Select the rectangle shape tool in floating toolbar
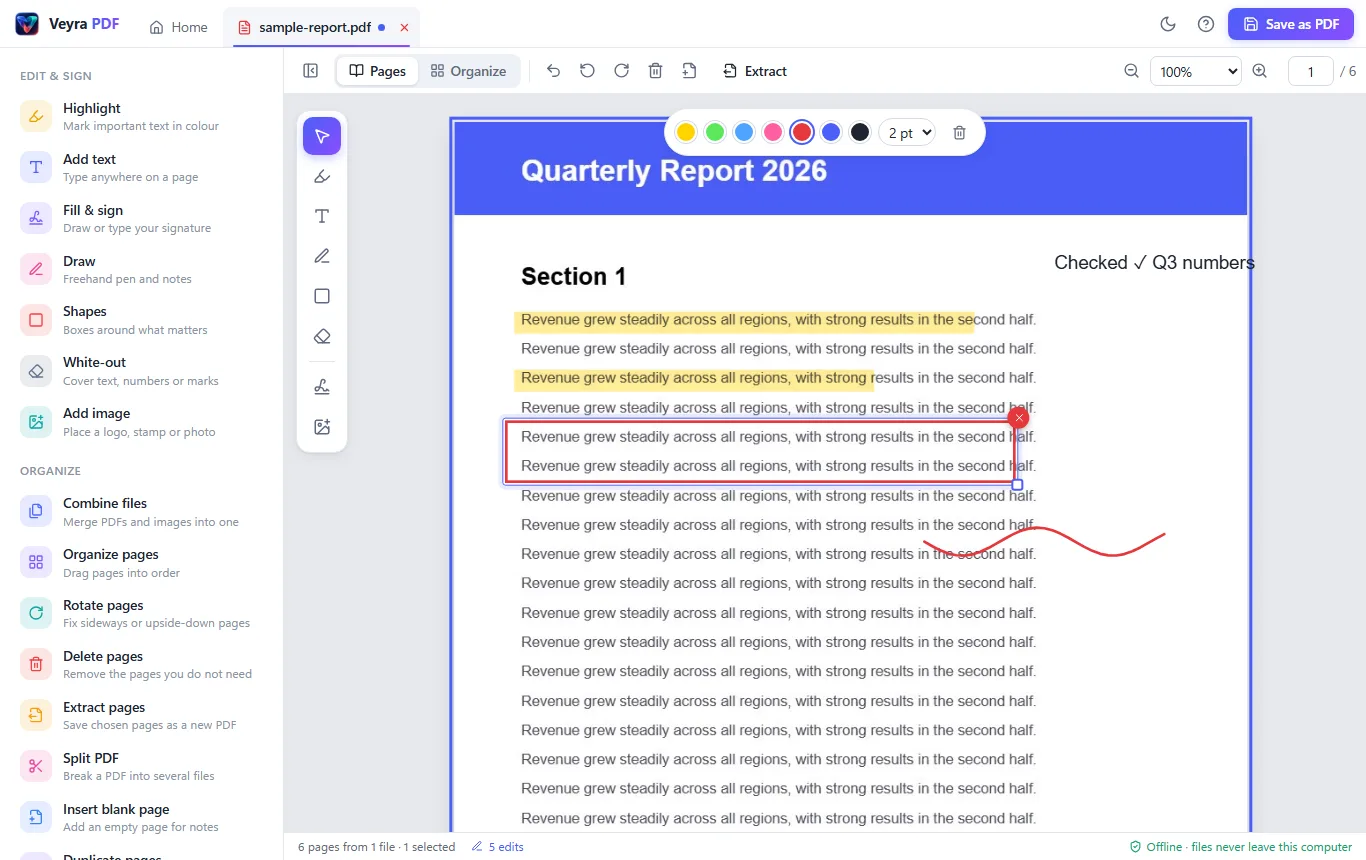This screenshot has height=860, width=1366. tap(322, 296)
